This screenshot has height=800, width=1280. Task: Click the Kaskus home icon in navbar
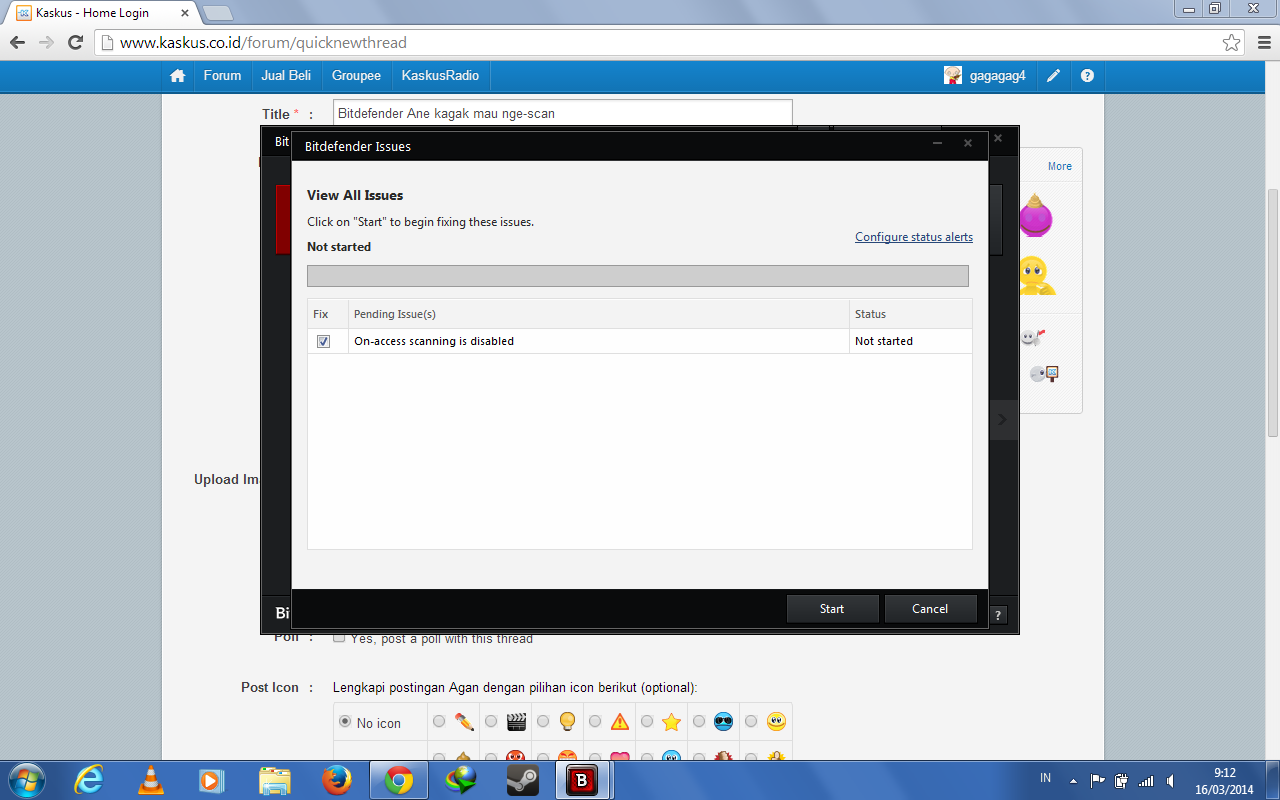pos(178,76)
